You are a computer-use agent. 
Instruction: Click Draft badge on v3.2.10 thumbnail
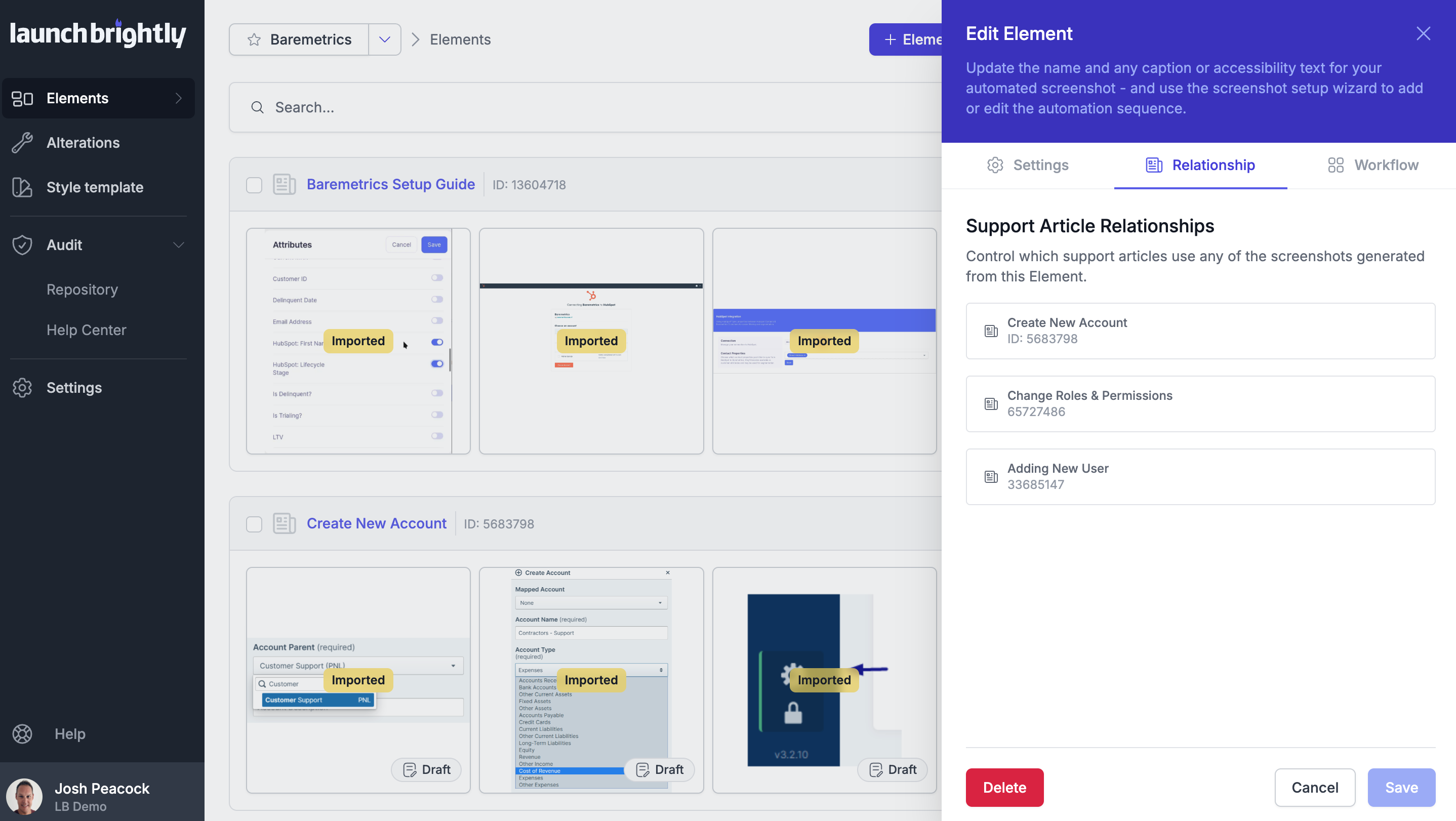[x=893, y=769]
